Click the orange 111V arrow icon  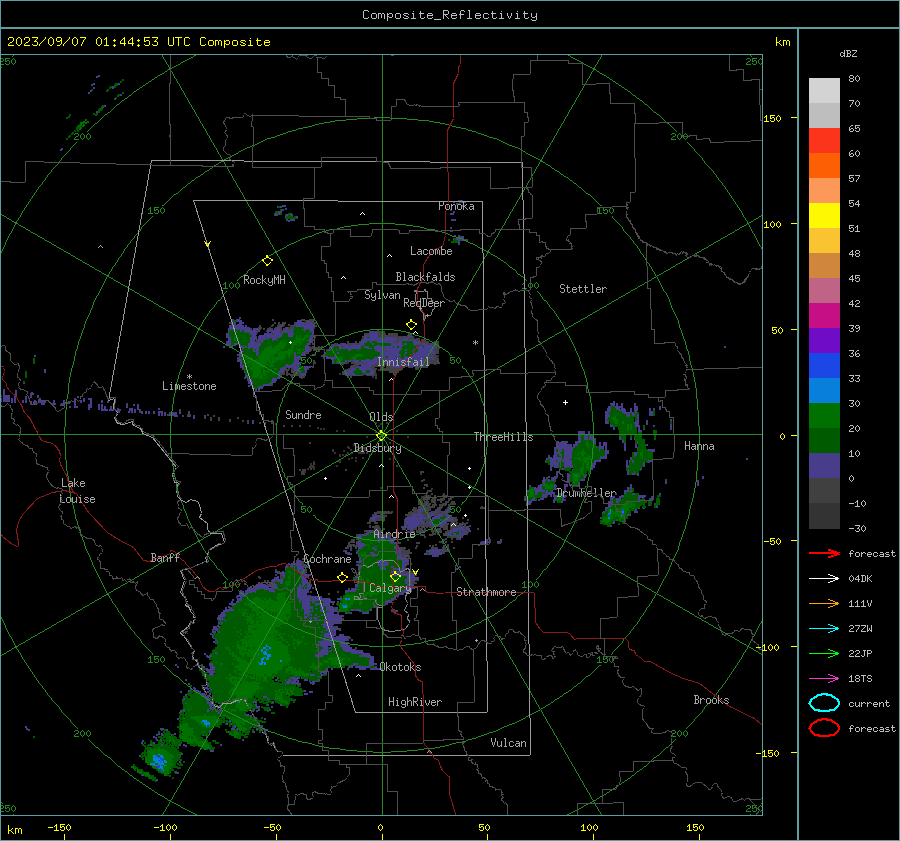tap(824, 603)
